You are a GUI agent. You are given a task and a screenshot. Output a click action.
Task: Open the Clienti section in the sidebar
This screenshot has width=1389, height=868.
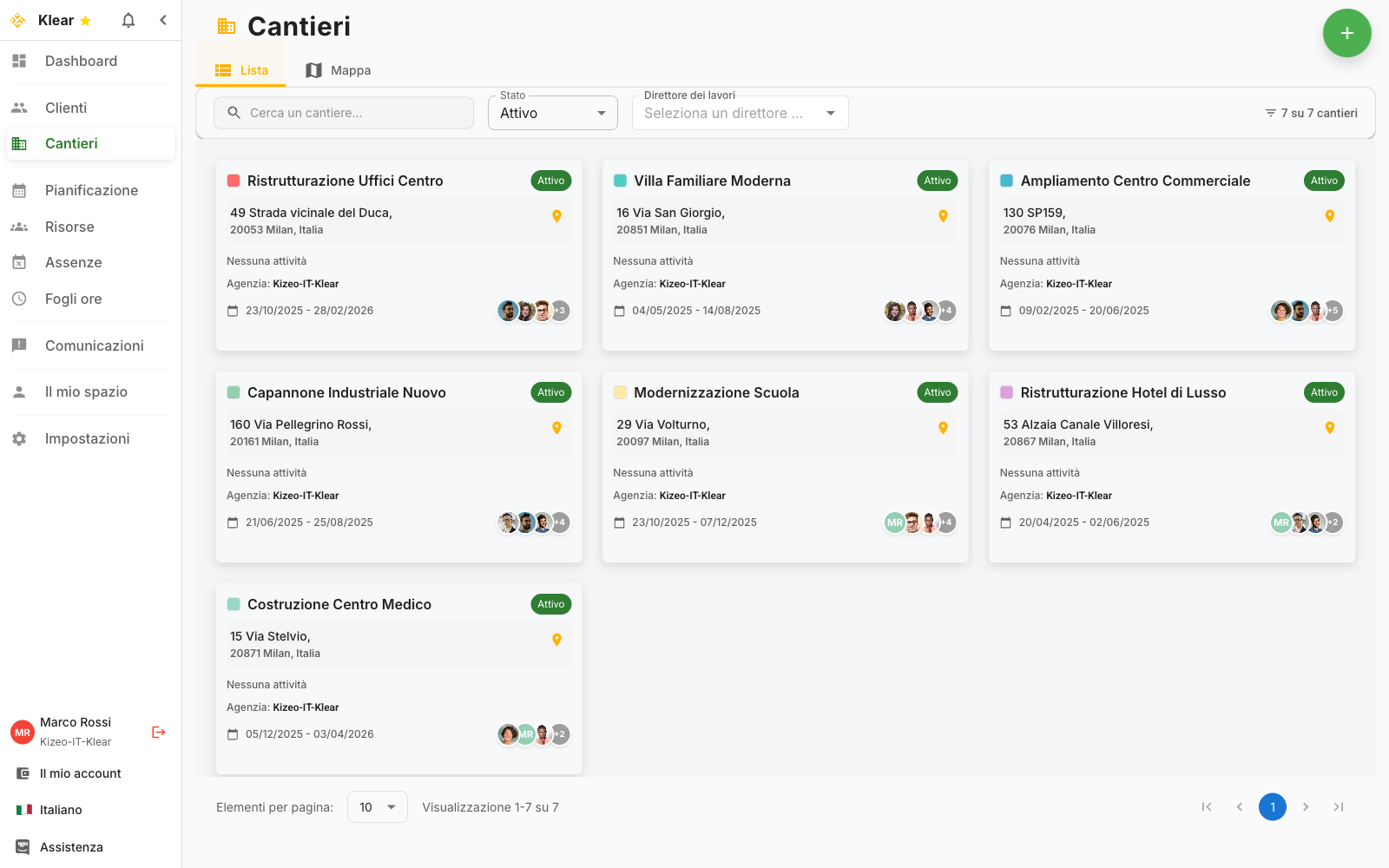65,108
